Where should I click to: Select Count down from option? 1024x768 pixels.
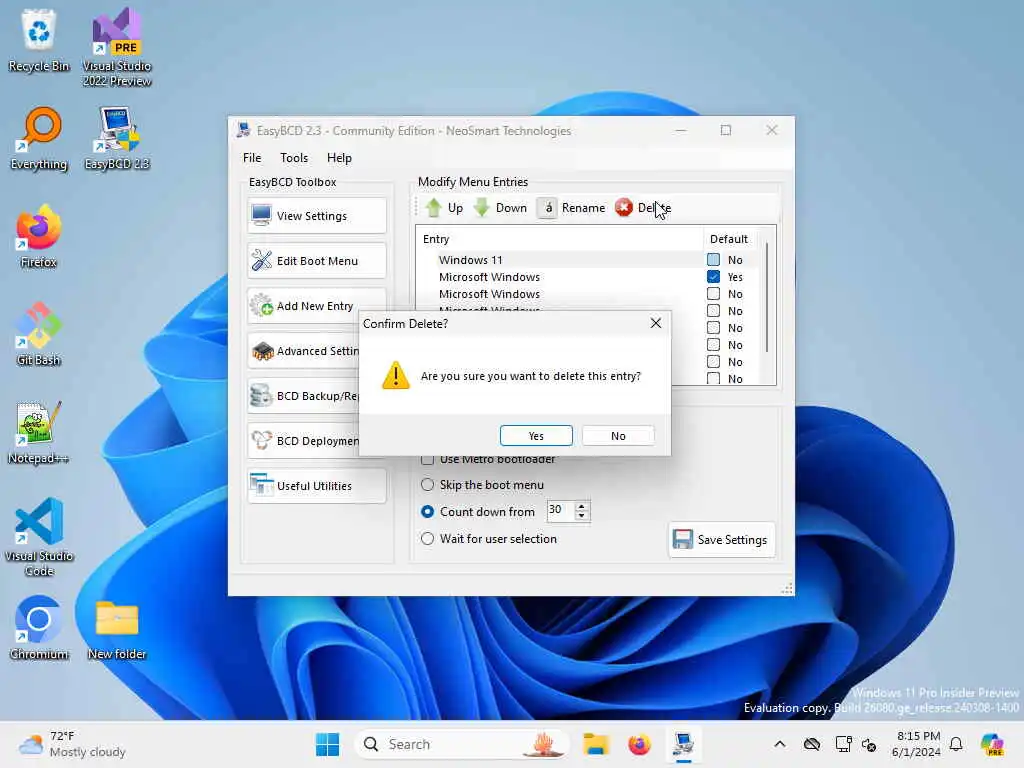click(427, 511)
